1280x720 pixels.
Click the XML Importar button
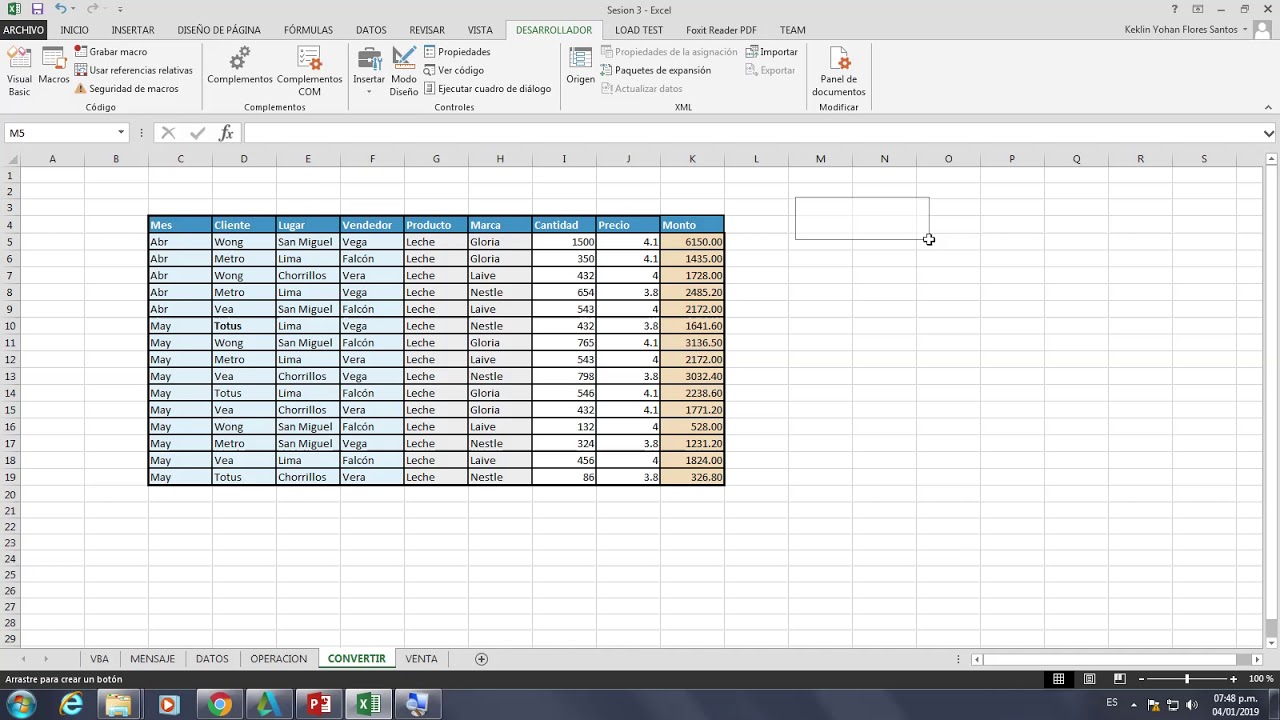tap(772, 51)
